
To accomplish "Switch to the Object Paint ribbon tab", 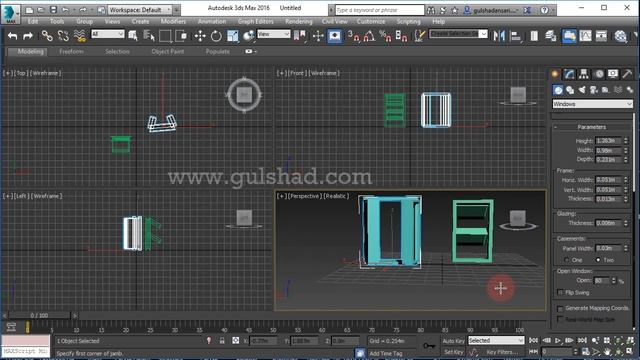I will click(167, 51).
